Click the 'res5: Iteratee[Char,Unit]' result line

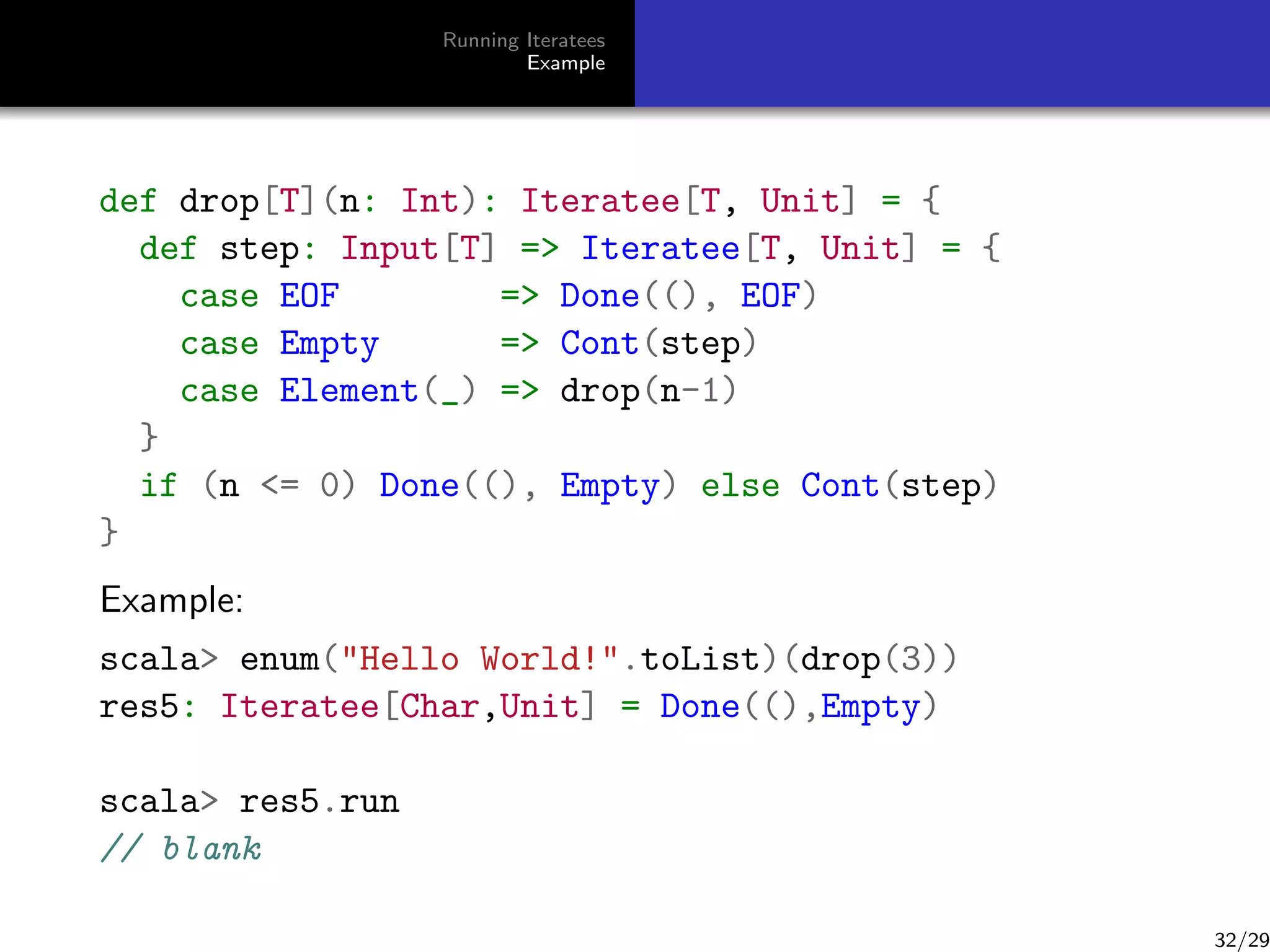click(x=518, y=707)
